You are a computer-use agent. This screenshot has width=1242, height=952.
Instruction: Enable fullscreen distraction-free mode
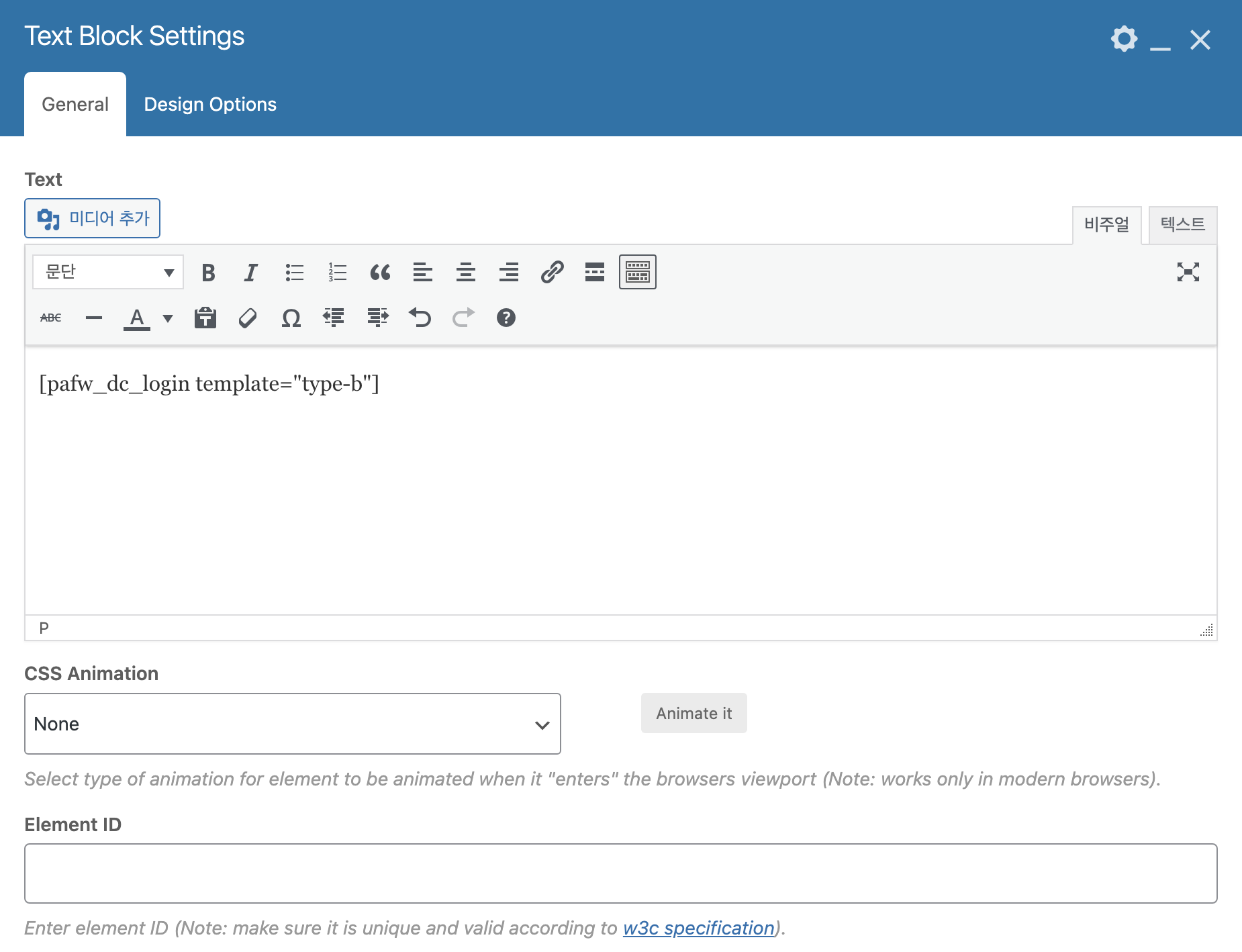tap(1188, 272)
